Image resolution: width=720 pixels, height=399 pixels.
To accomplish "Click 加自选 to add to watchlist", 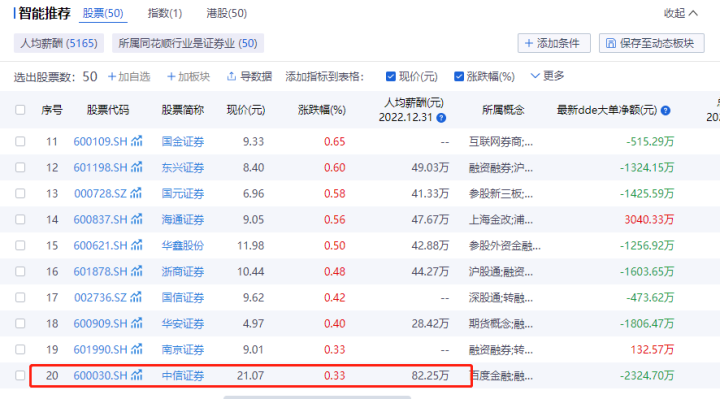I will (129, 76).
